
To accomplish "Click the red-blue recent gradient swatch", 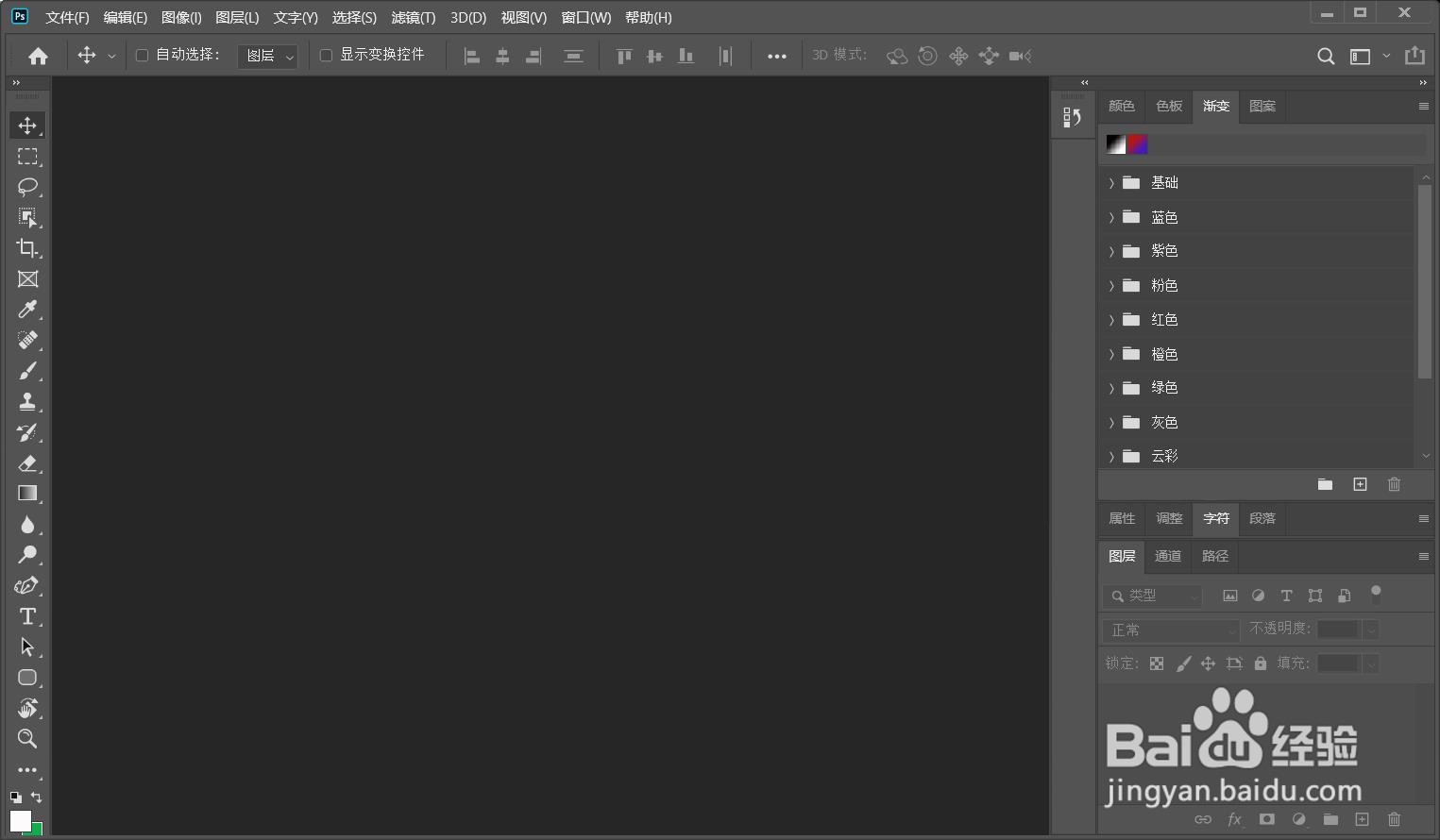I will (1138, 144).
